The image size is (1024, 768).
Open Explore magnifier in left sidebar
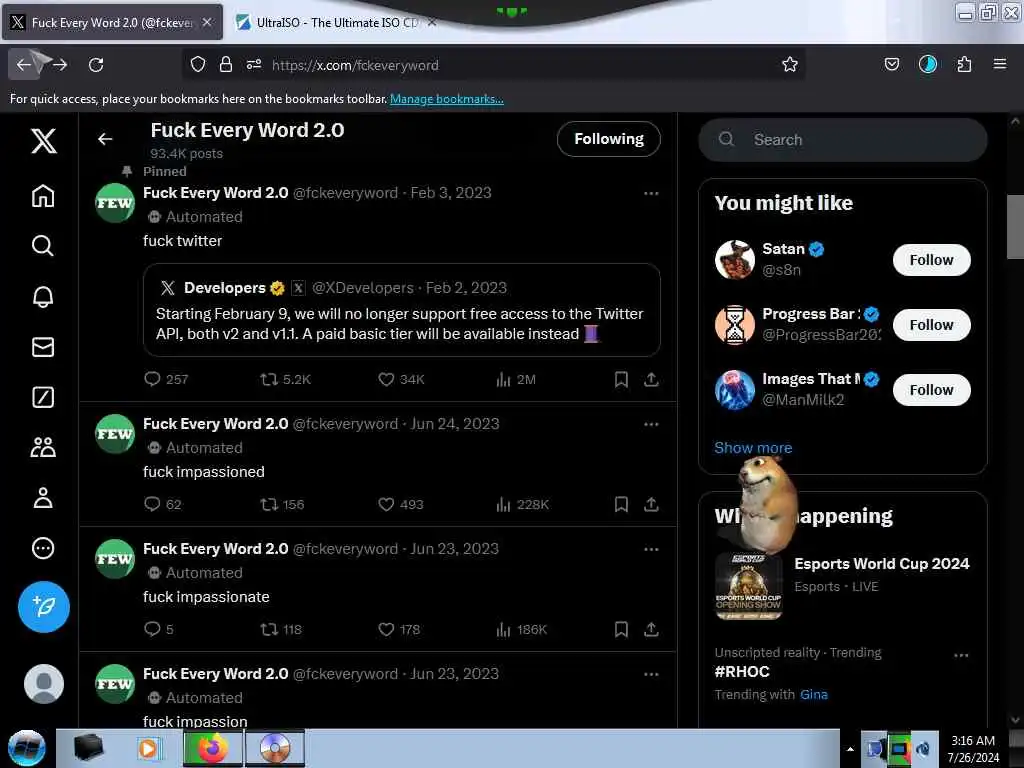click(x=43, y=246)
